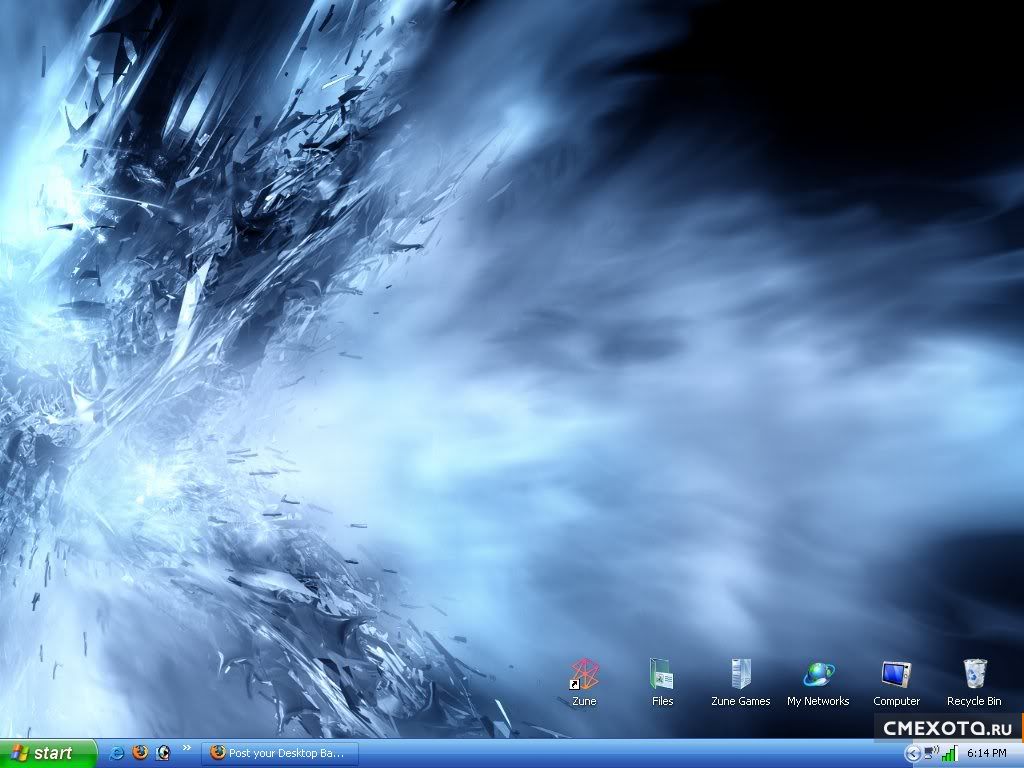Show hidden system tray icons

pyautogui.click(x=912, y=754)
